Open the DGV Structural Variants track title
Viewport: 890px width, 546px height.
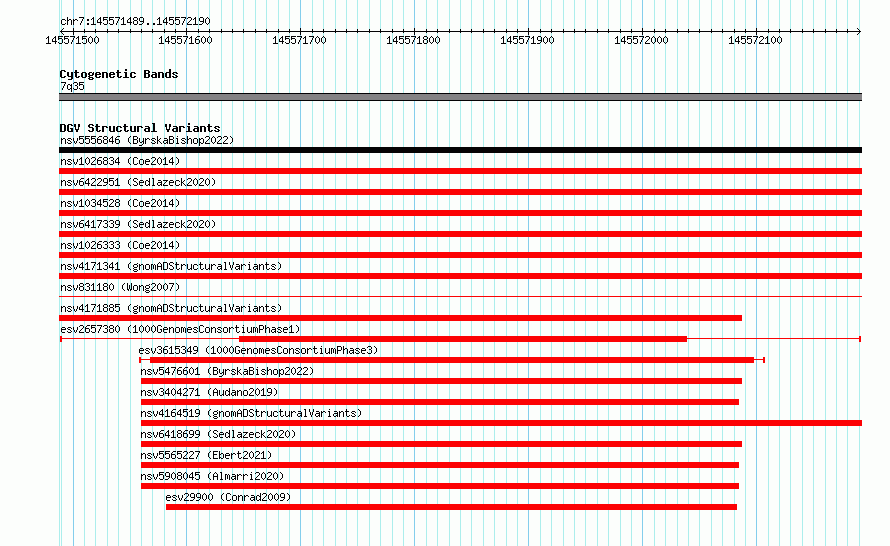(x=140, y=128)
